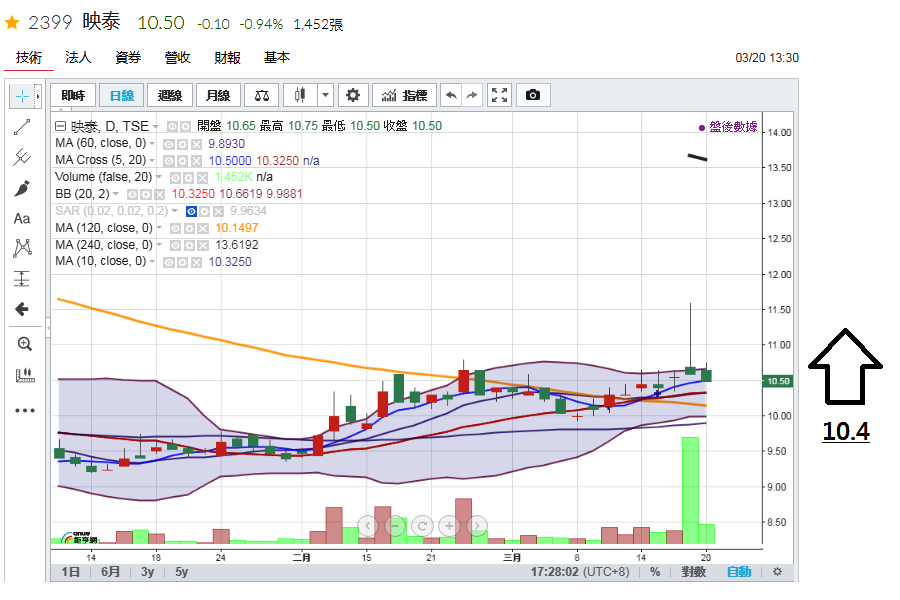Redo the last chart action

(x=472, y=95)
